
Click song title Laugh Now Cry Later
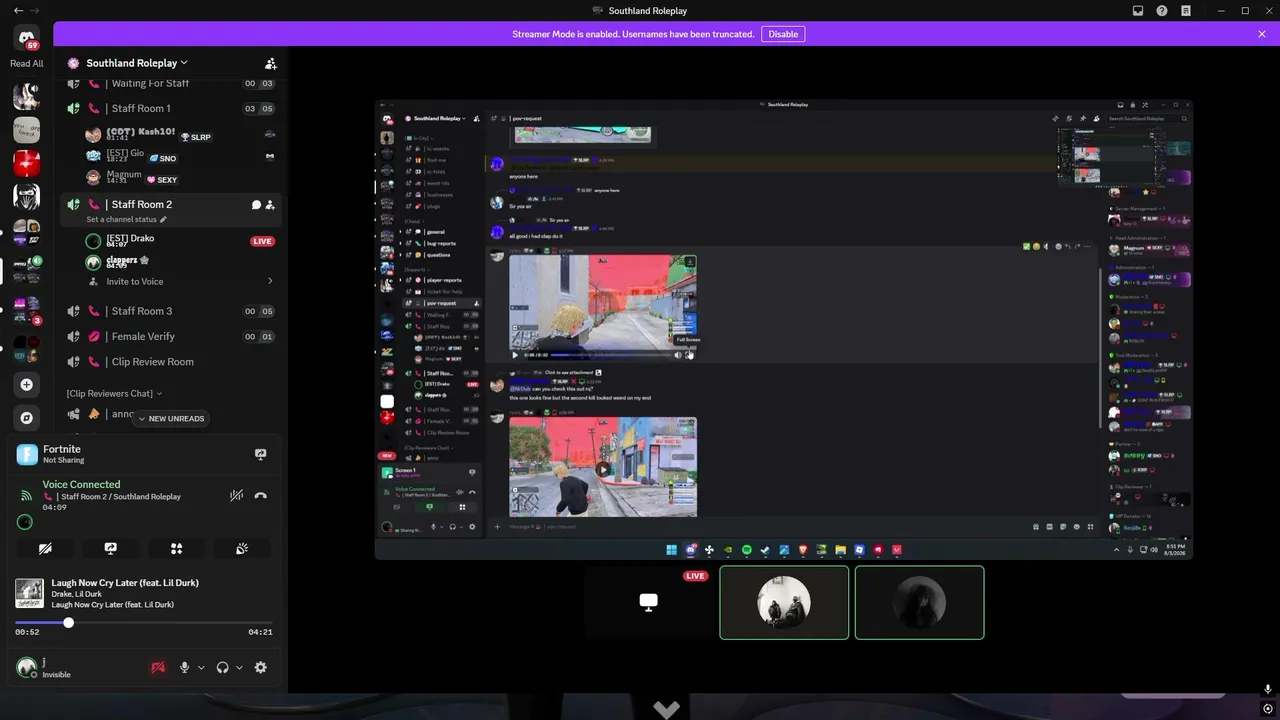tap(125, 582)
